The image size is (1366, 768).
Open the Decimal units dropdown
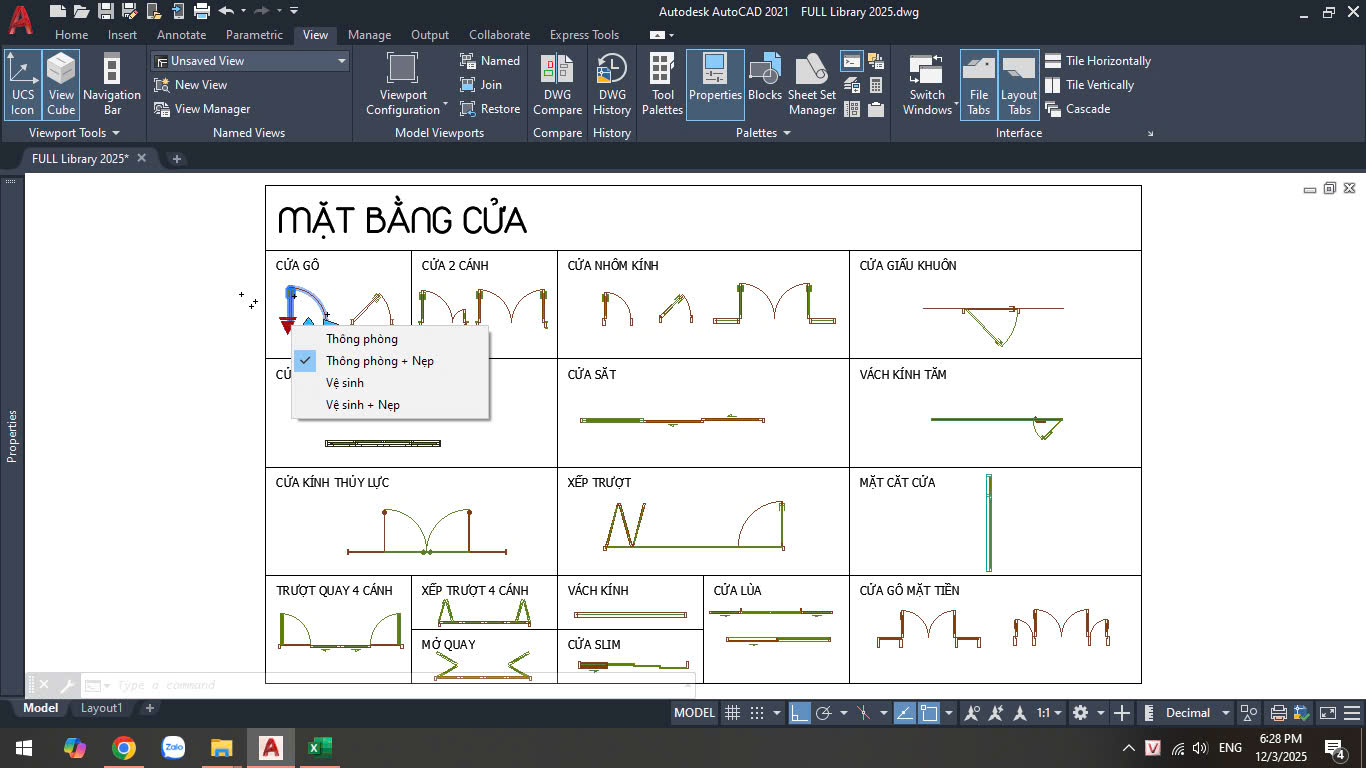click(1198, 713)
